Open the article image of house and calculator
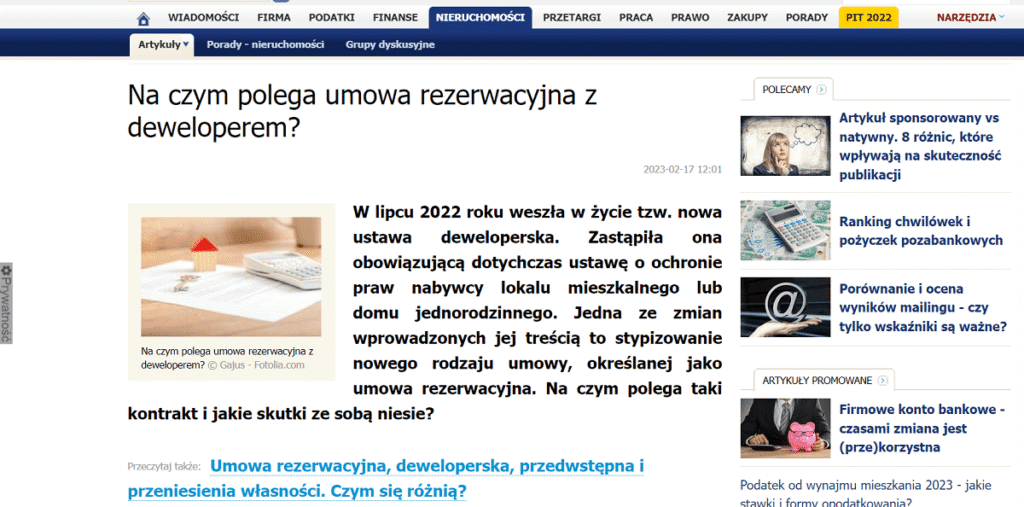The width and height of the screenshot is (1024, 507). [231, 276]
